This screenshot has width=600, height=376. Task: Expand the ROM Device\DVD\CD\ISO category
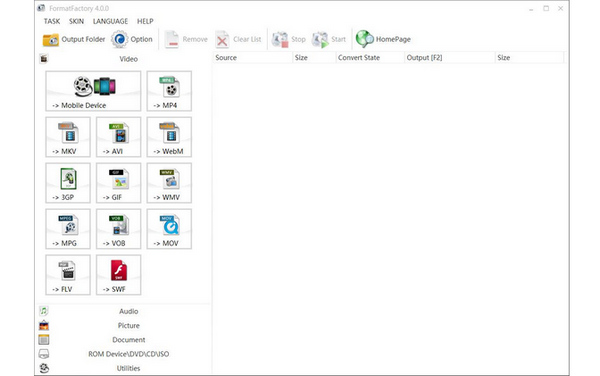124,354
